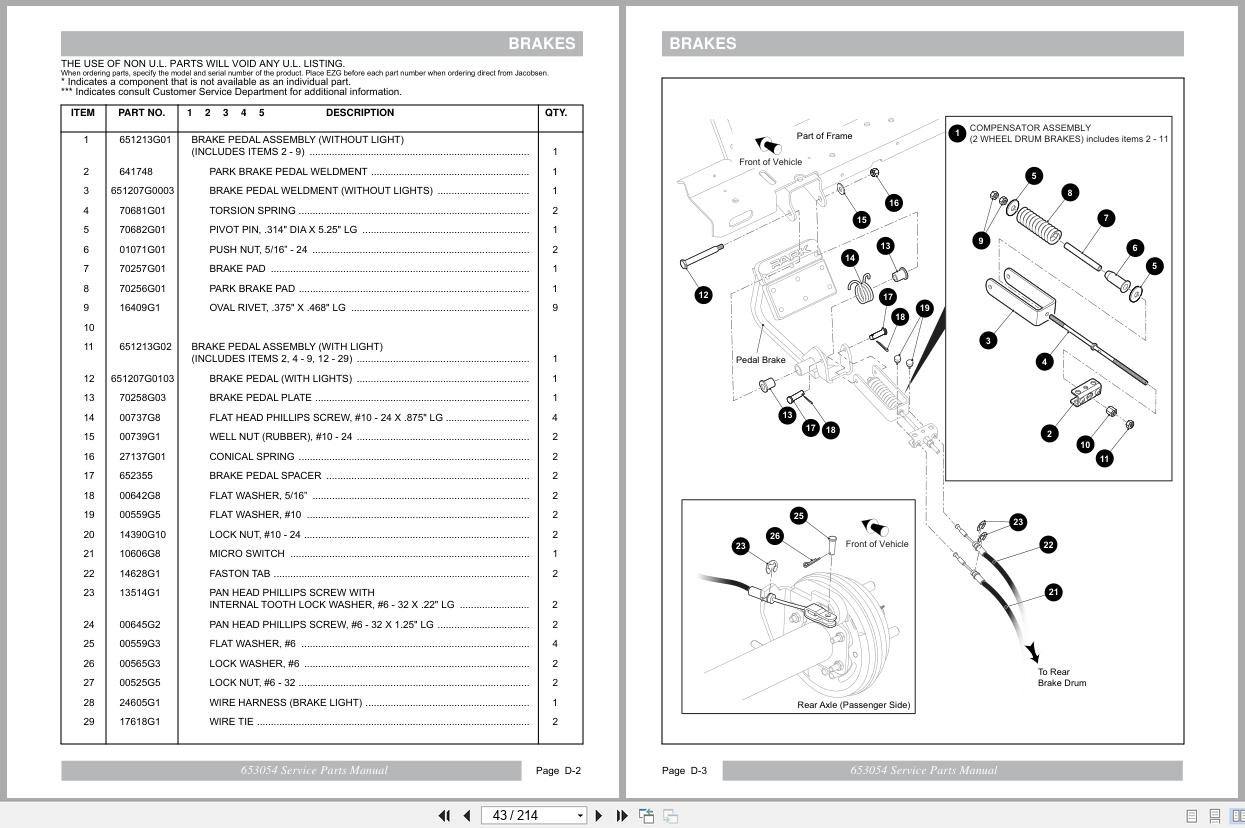This screenshot has width=1245, height=828.
Task: Click the PART NO. column header
Action: 141,113
